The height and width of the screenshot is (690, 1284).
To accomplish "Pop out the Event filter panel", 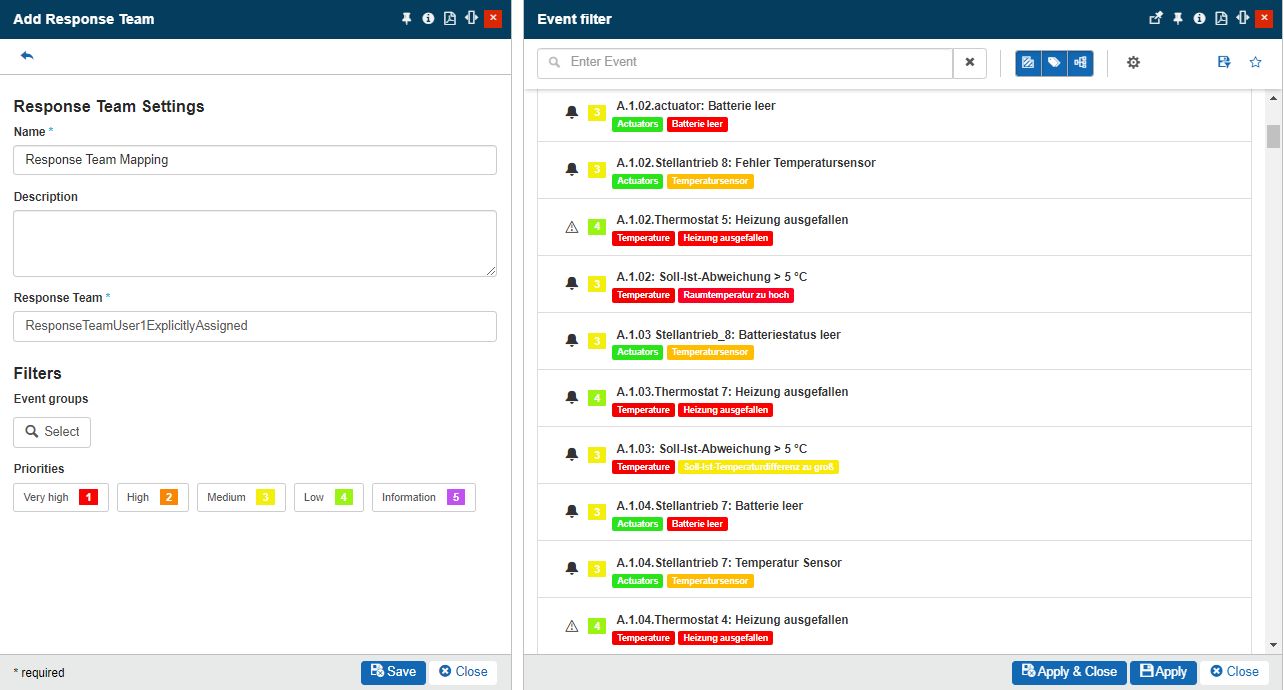I will [x=1156, y=18].
